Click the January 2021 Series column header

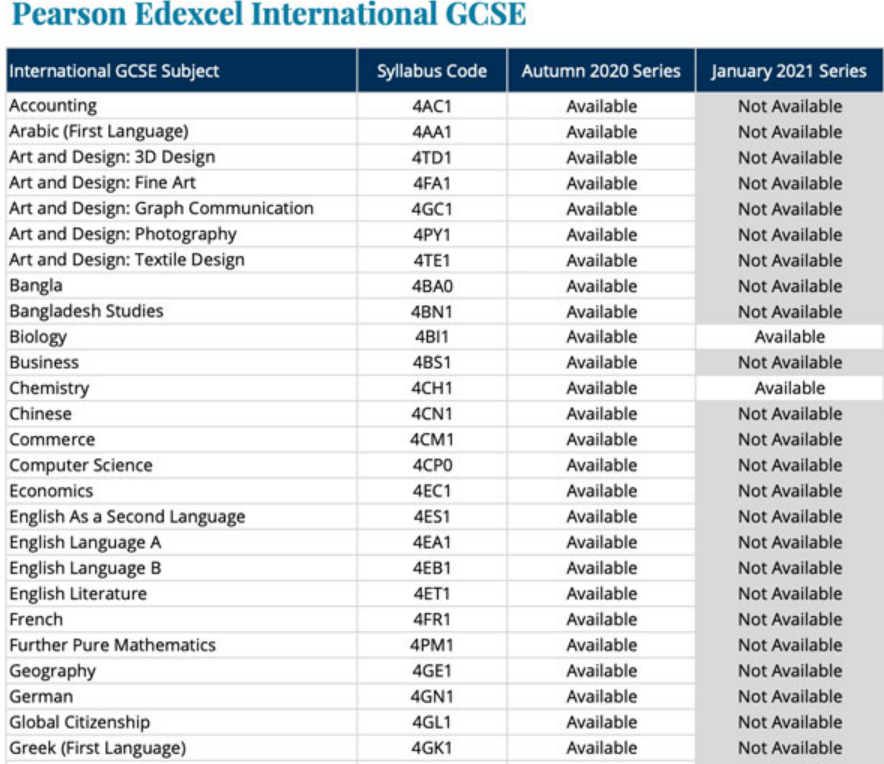(x=789, y=70)
